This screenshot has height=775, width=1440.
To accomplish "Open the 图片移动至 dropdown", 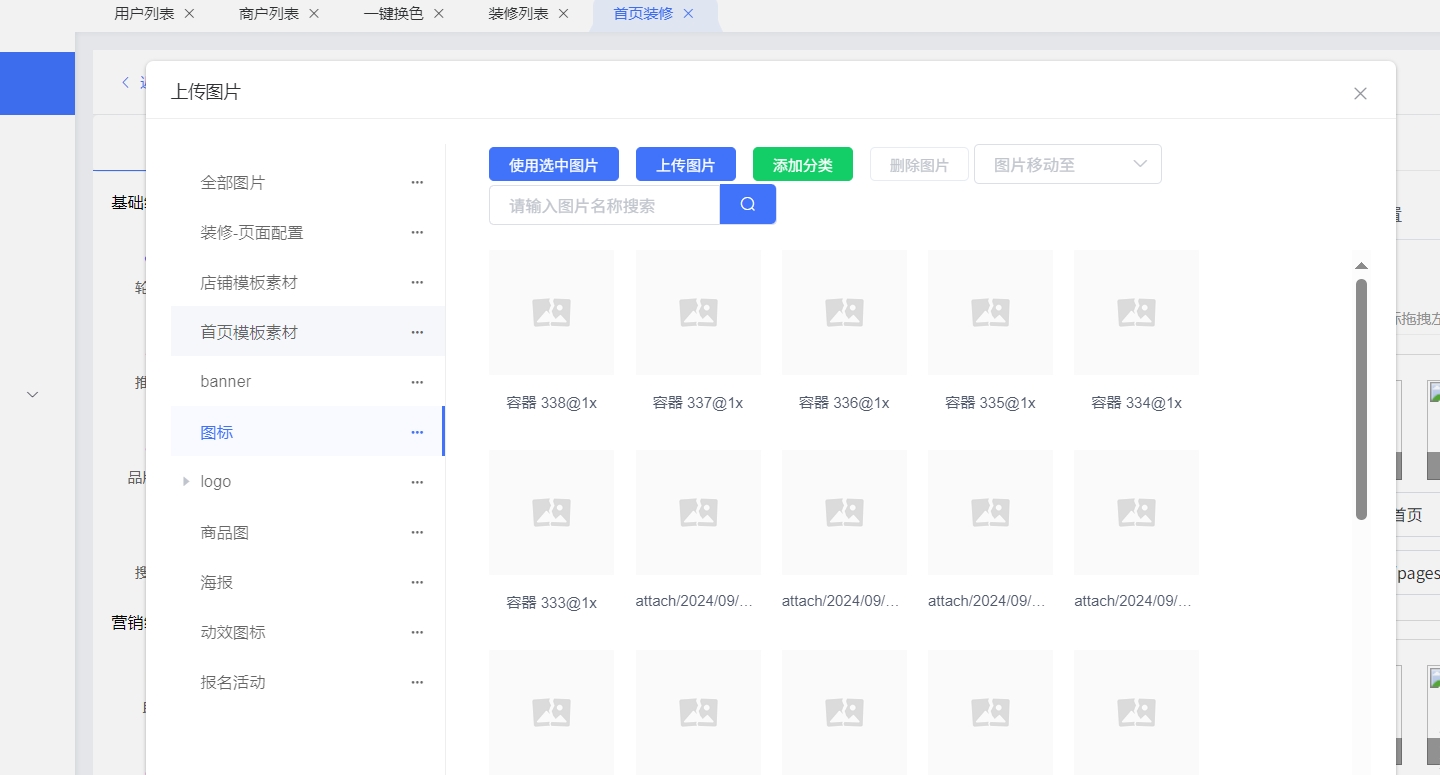I will (x=1068, y=164).
